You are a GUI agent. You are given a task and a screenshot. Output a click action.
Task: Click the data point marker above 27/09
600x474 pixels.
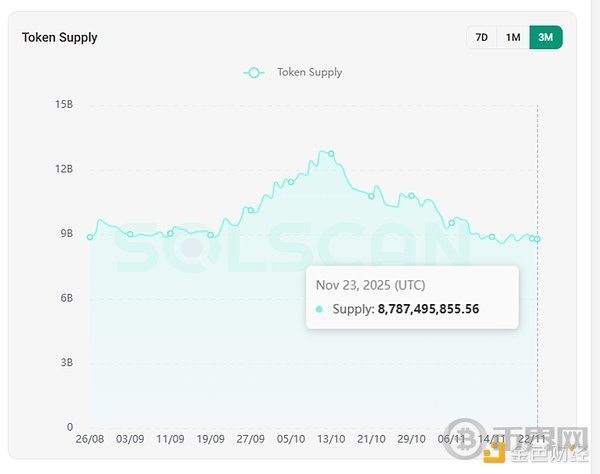click(x=251, y=210)
